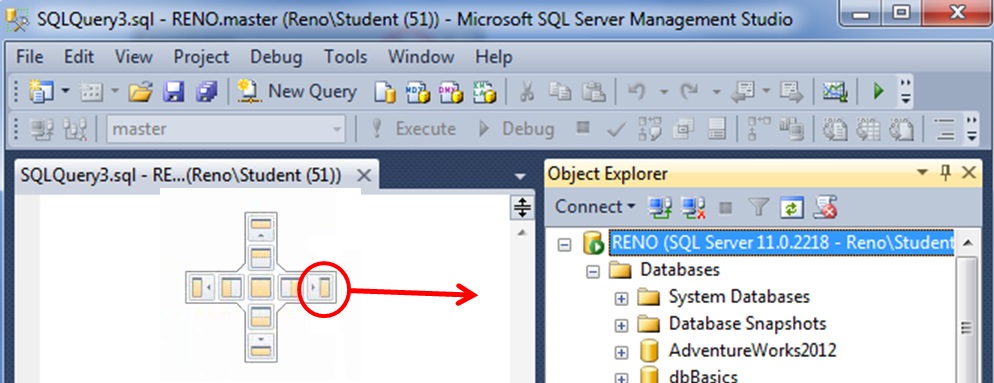Open an Analysis Services DMX Query
Viewport: 994px width, 383px height.
tap(451, 93)
